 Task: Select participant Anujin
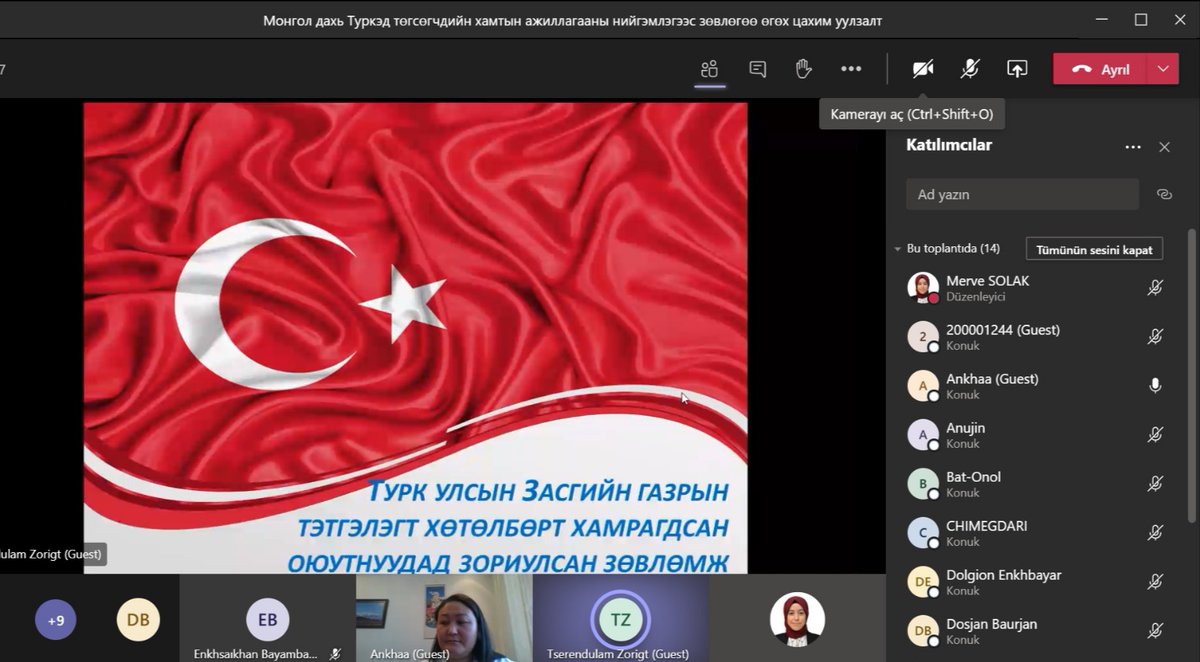click(1036, 435)
